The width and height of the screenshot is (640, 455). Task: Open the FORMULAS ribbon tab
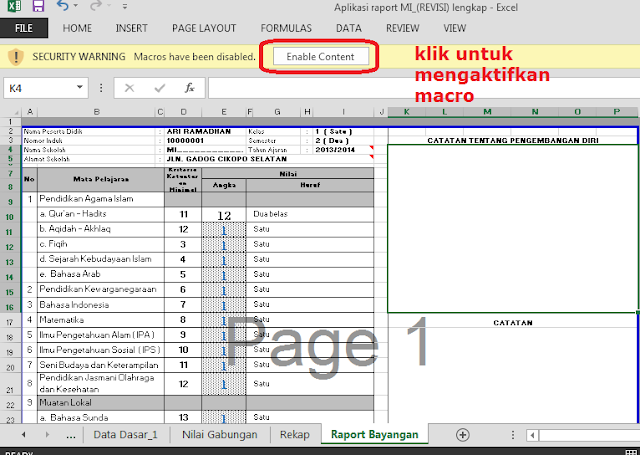click(x=286, y=28)
